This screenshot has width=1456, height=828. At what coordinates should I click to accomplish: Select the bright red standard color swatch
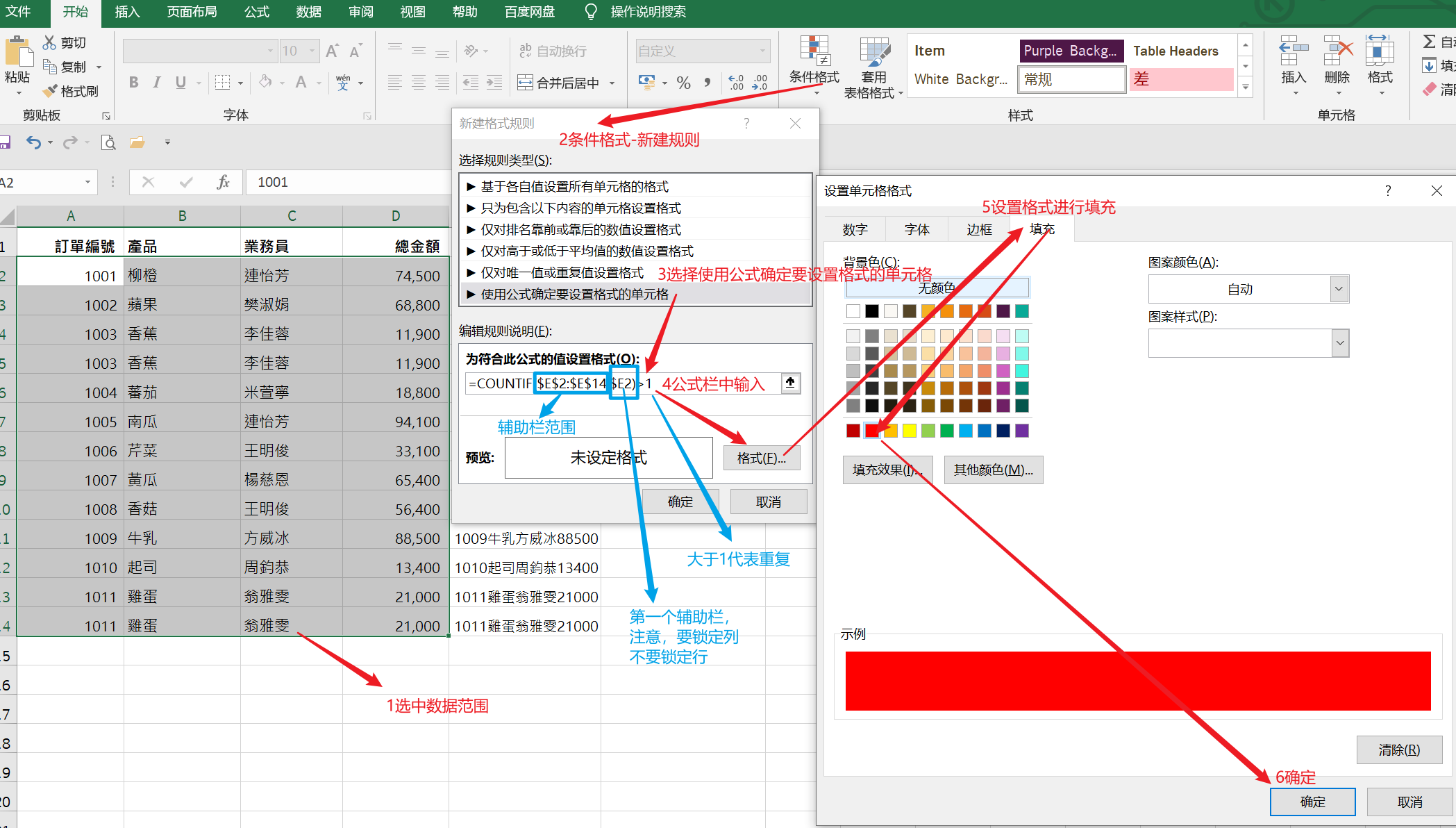(x=872, y=431)
